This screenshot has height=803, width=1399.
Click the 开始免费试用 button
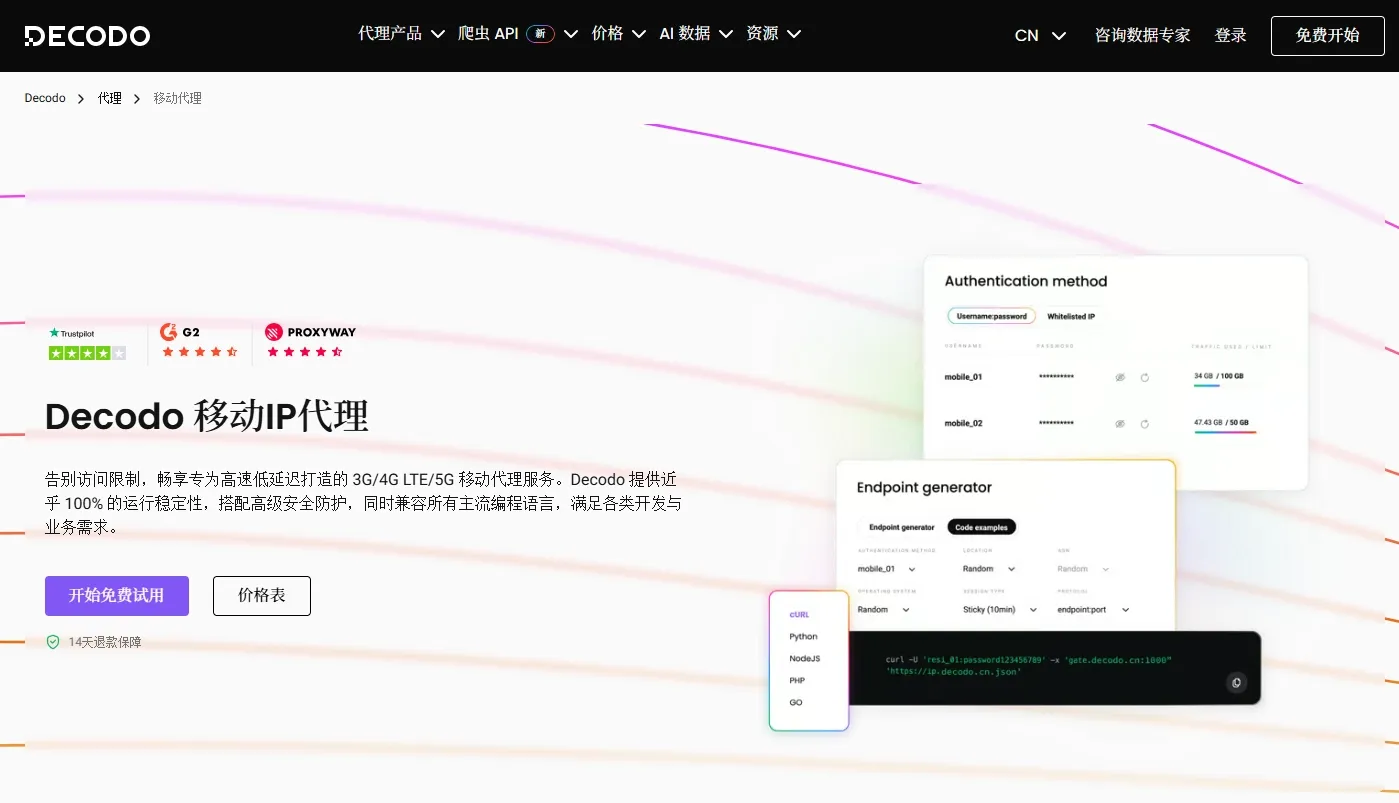116,596
